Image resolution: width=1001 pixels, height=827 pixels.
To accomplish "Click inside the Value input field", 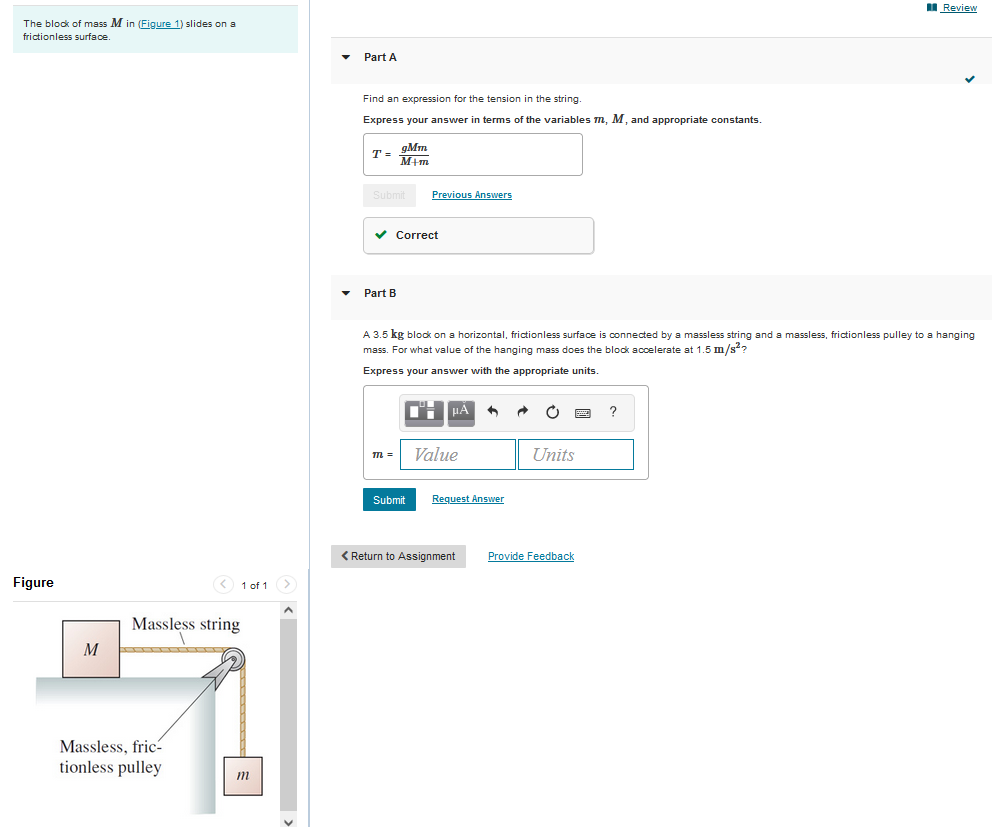I will (457, 454).
